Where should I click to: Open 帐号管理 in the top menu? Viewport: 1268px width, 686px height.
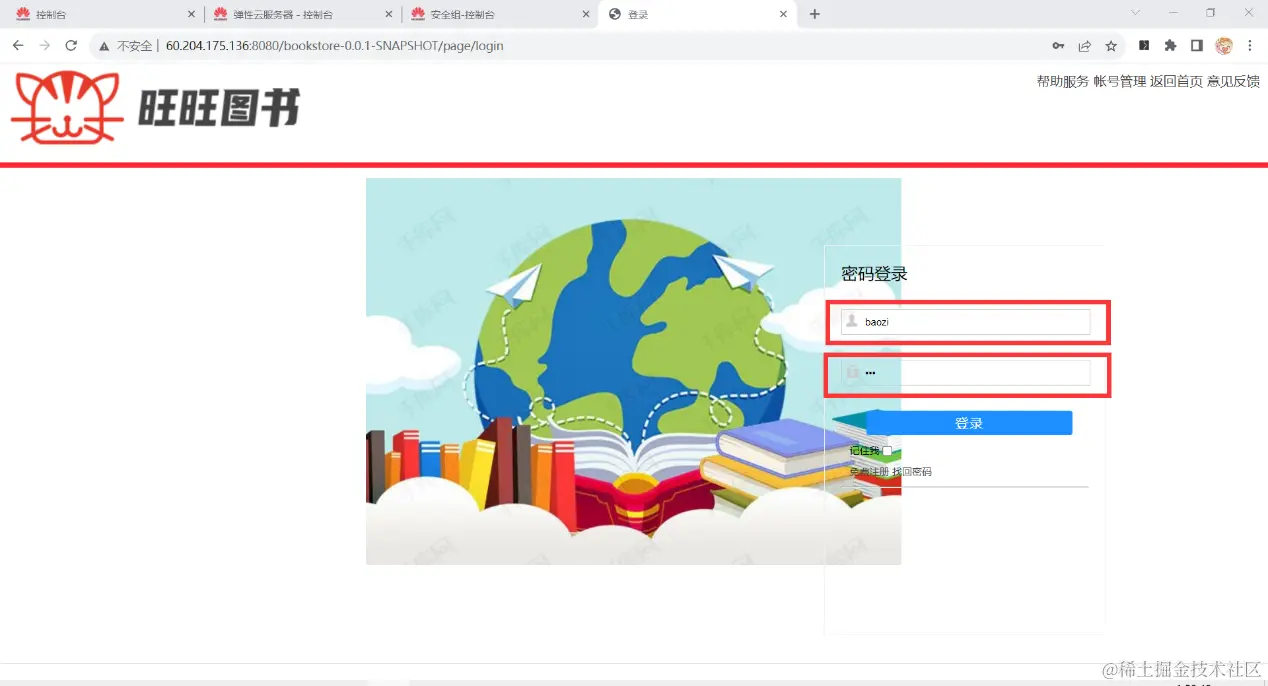[1119, 82]
